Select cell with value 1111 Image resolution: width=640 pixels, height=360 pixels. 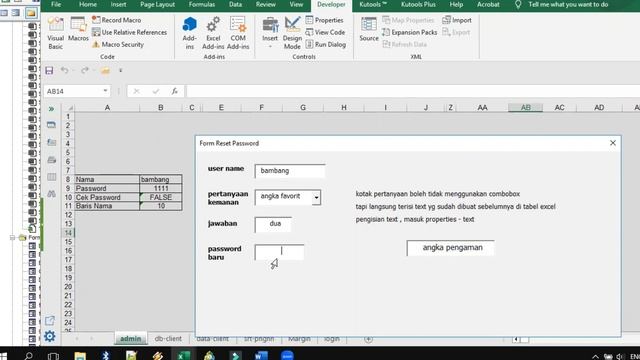(160, 189)
